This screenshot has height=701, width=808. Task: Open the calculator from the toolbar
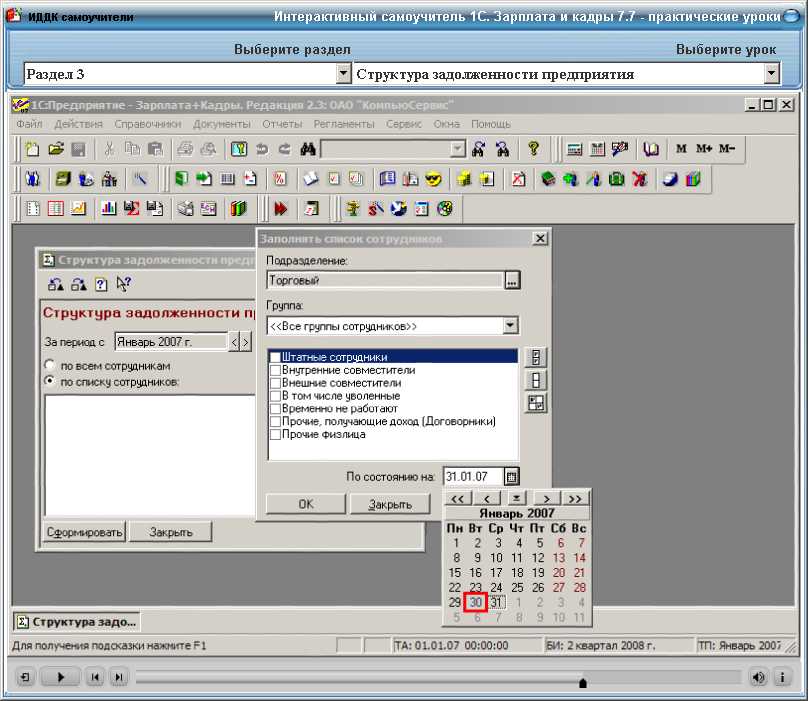pos(574,149)
